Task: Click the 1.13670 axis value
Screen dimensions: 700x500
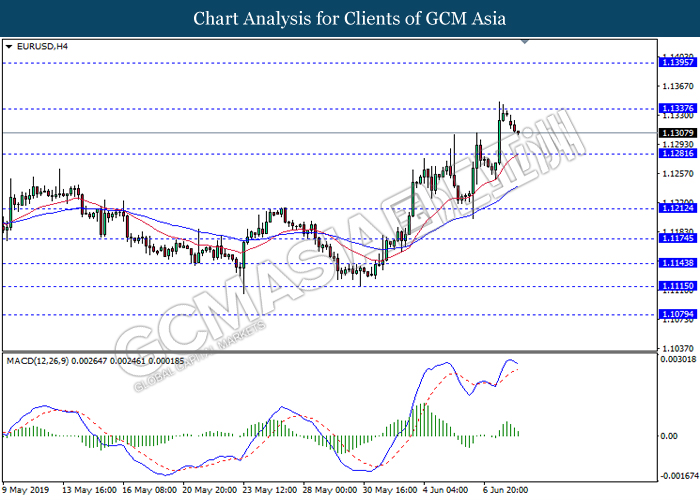Action: click(x=678, y=86)
